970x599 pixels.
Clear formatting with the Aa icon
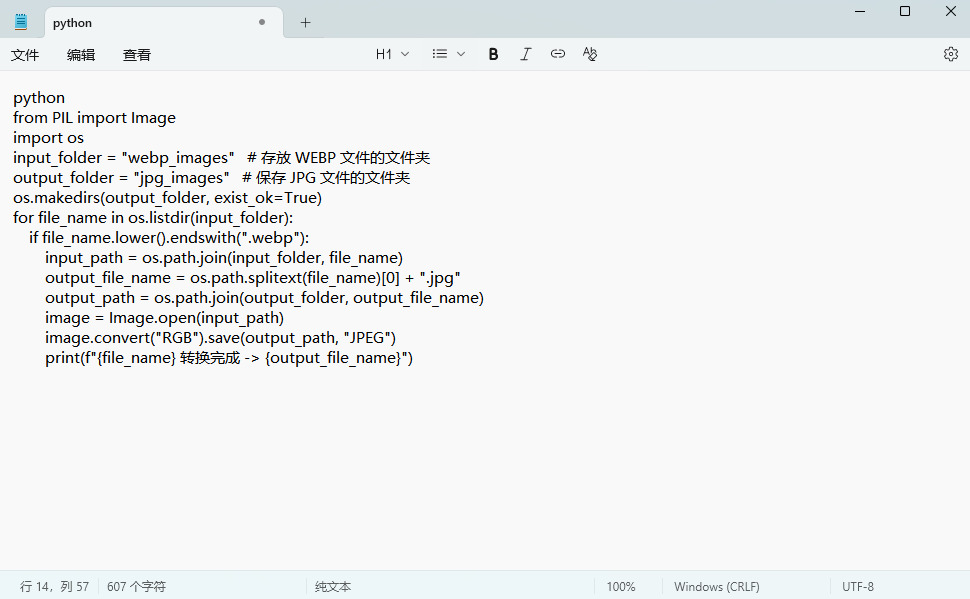590,54
